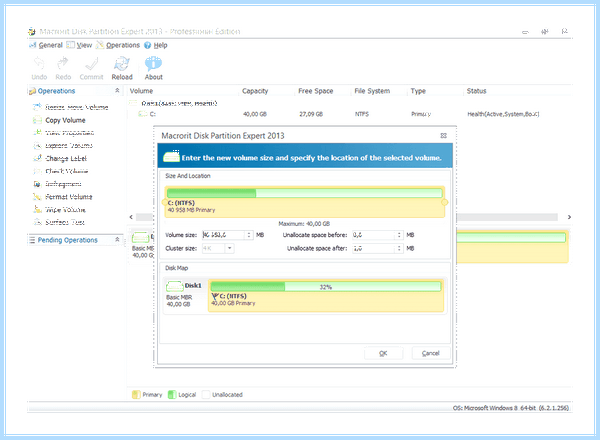Click the Volume size spinner arrows
This screenshot has width=600, height=440.
[249, 235]
